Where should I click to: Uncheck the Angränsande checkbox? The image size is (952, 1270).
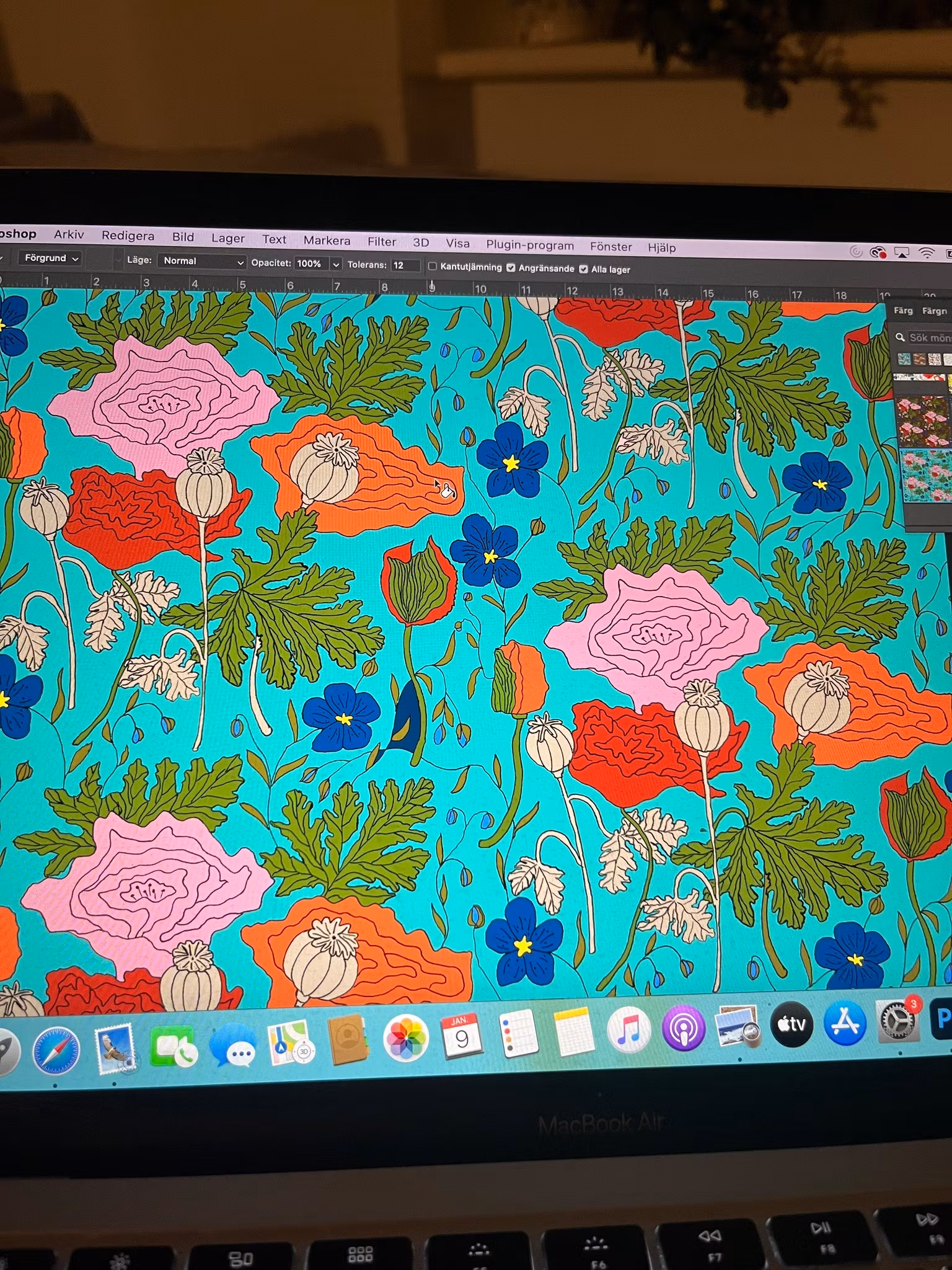[x=511, y=268]
